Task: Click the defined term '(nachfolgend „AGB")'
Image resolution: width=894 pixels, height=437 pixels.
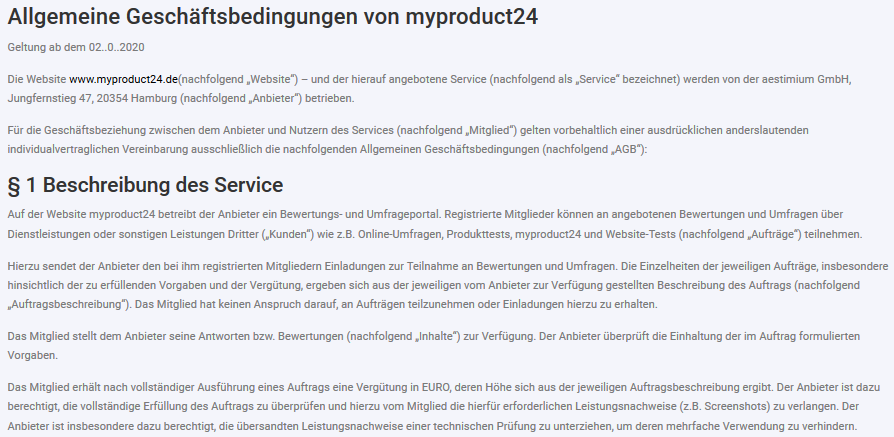Action: click(x=594, y=149)
